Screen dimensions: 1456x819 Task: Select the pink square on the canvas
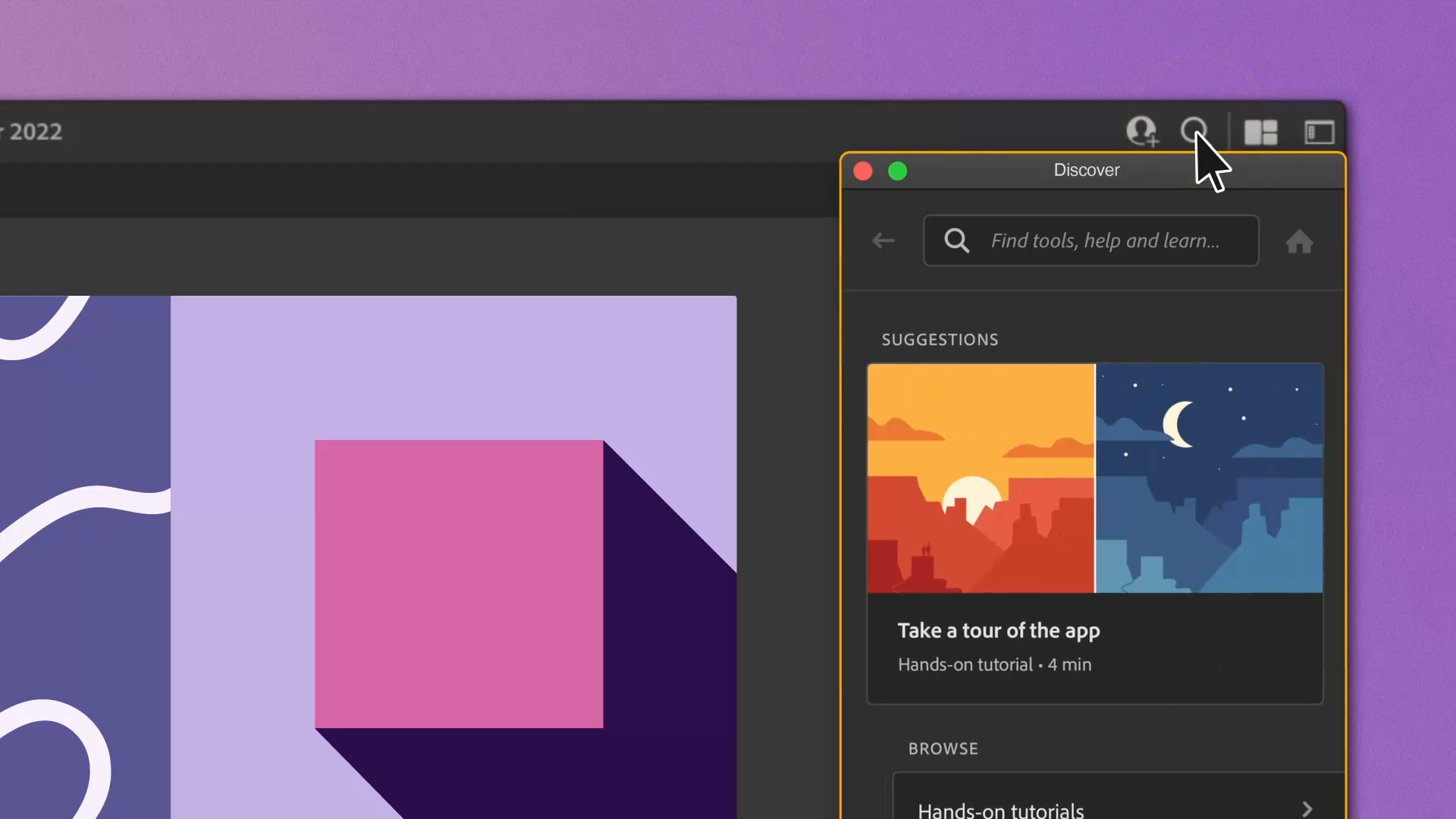pos(458,584)
